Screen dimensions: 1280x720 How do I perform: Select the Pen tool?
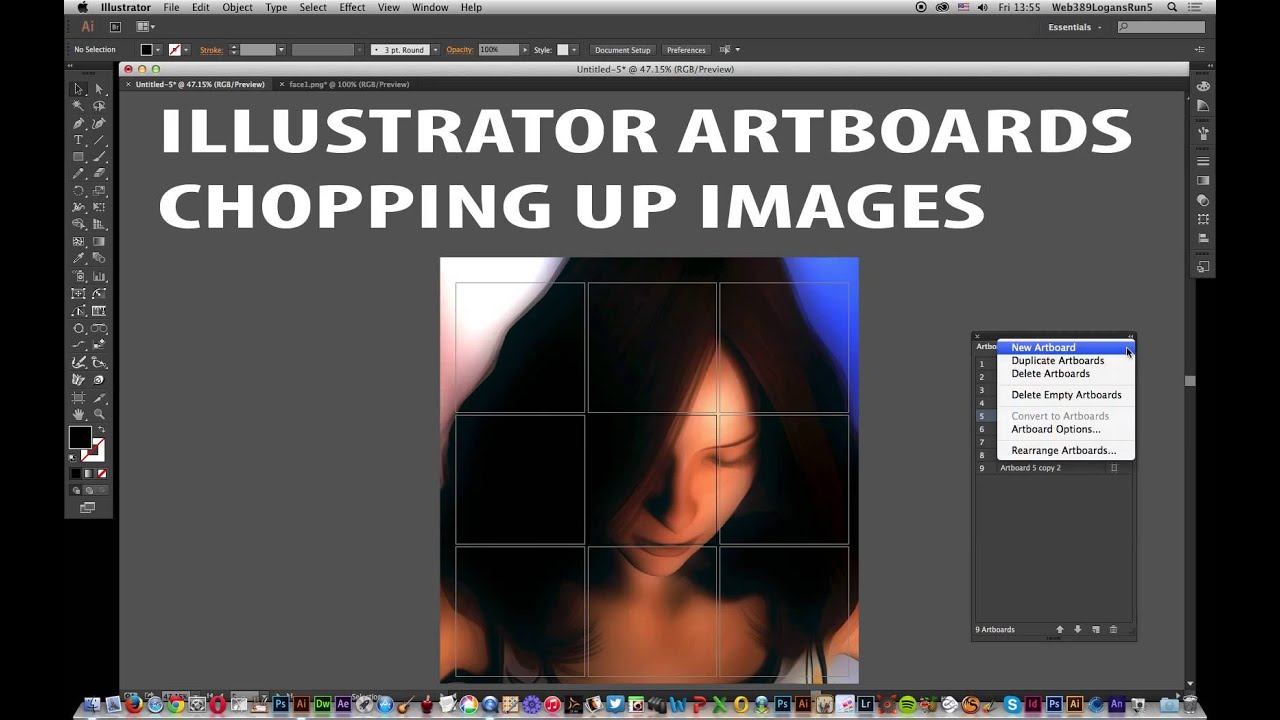tap(78, 123)
